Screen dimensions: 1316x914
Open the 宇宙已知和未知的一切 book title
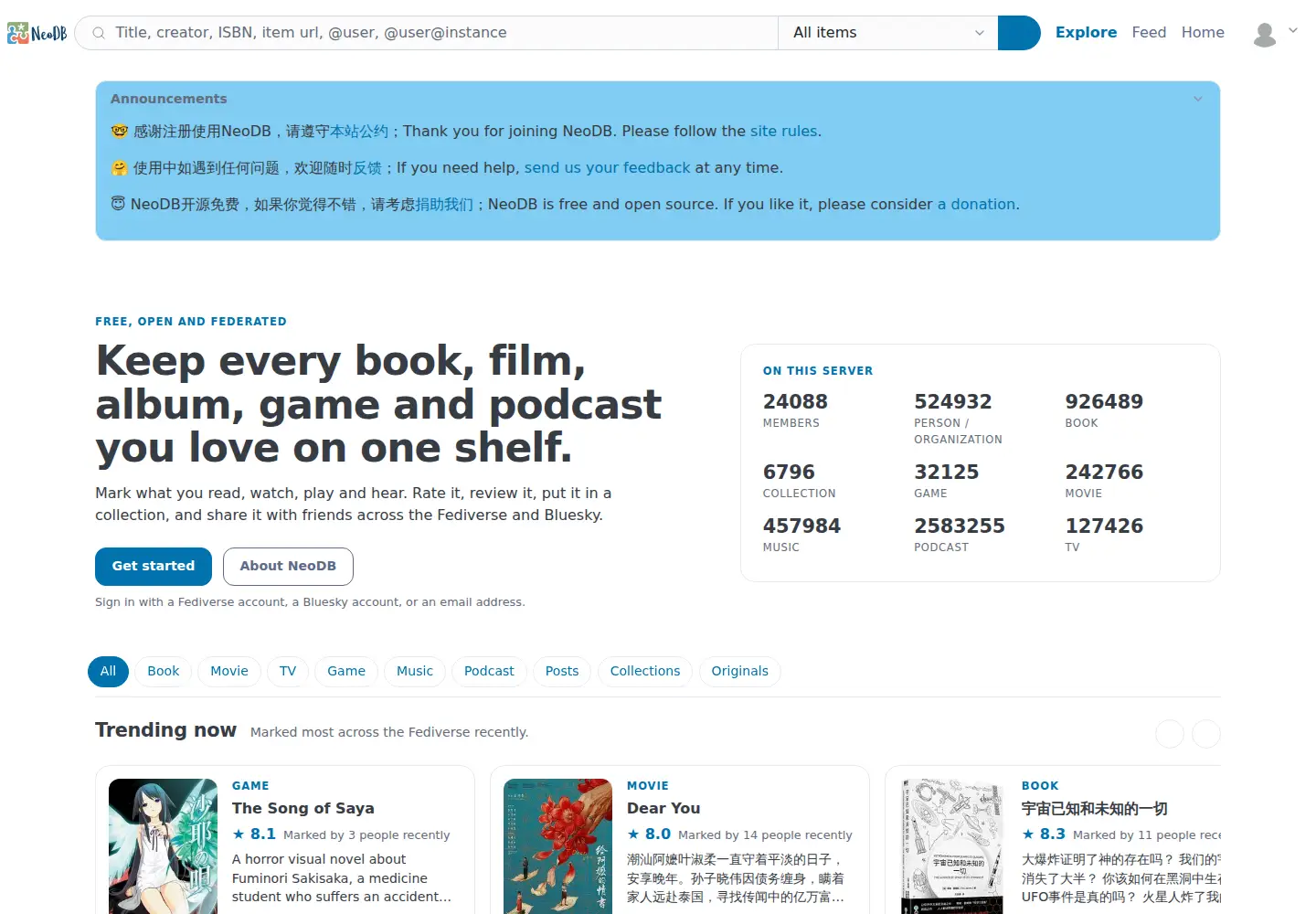1095,809
